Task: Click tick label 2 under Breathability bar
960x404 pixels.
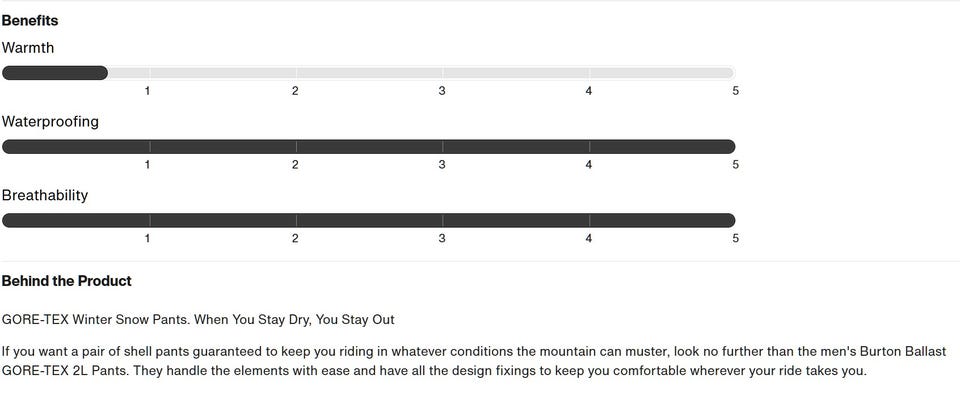Action: click(295, 239)
